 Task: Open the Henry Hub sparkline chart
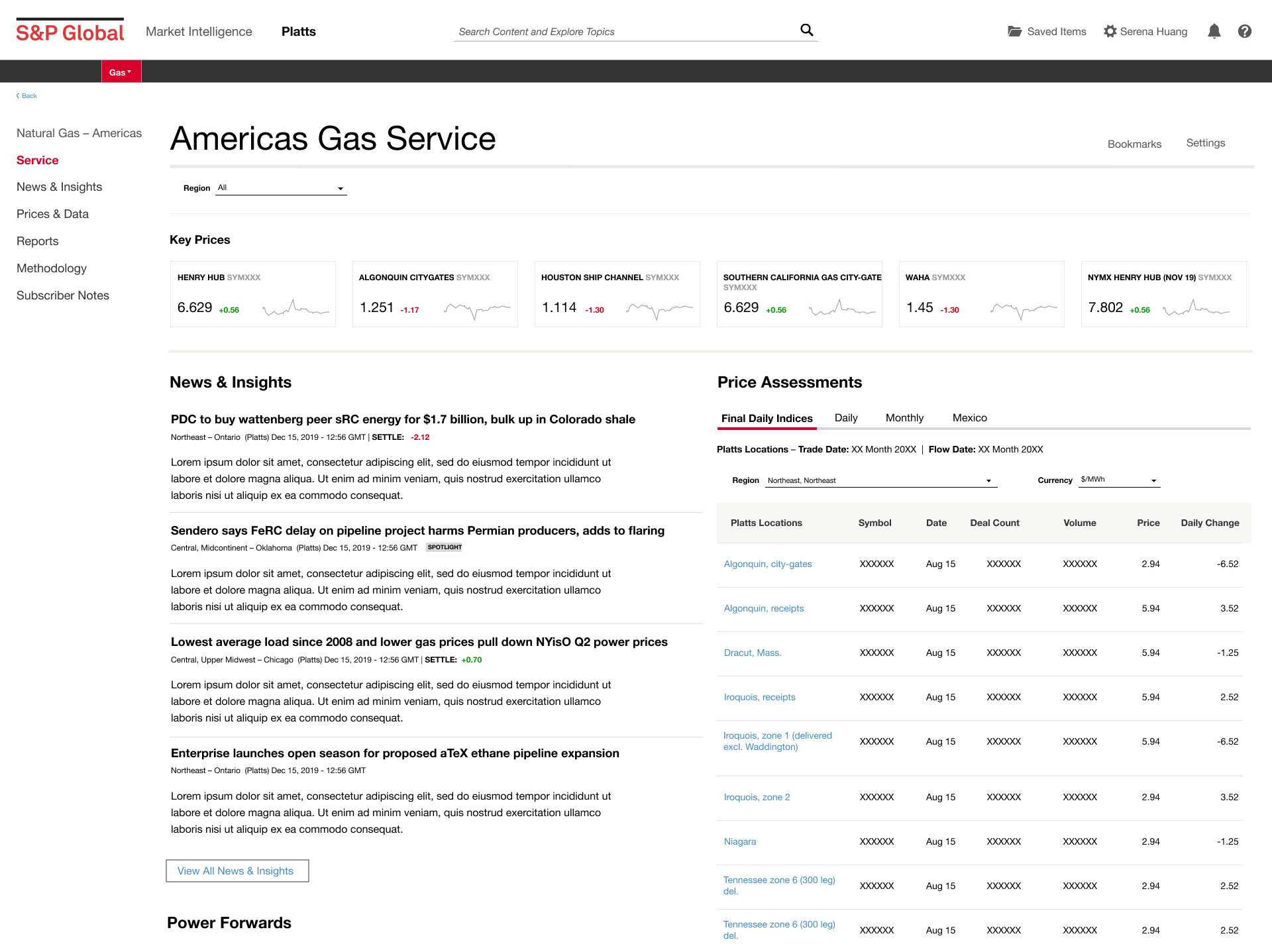point(295,308)
